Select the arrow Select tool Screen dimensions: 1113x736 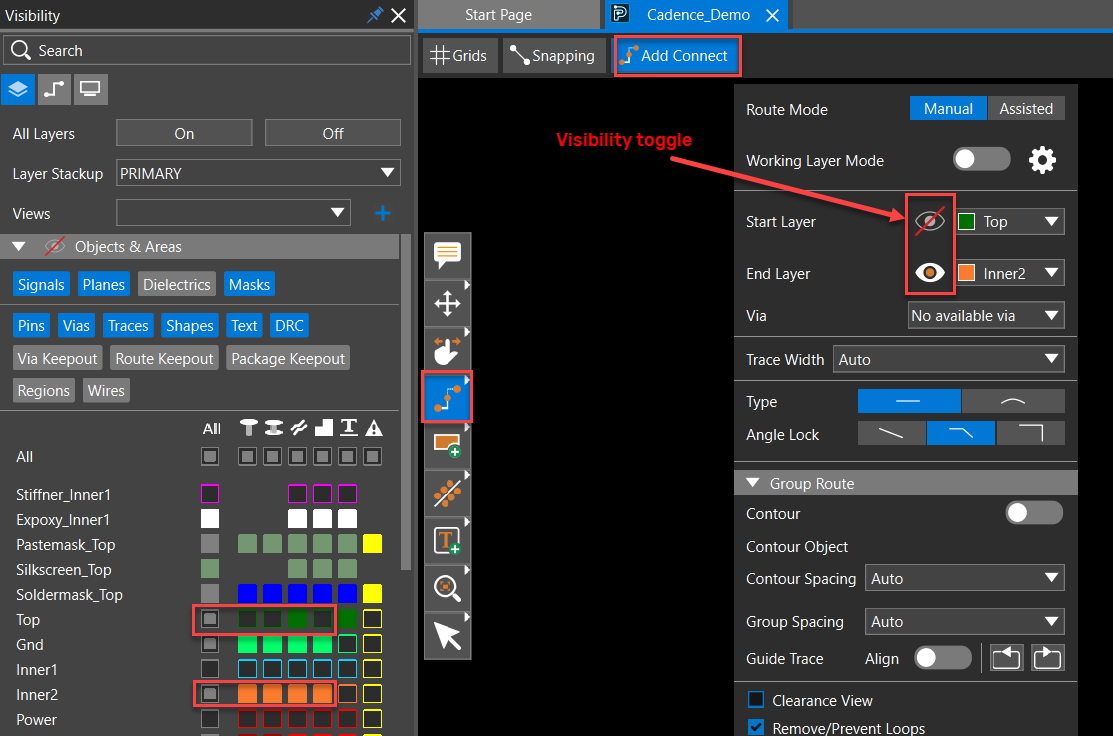[x=447, y=636]
